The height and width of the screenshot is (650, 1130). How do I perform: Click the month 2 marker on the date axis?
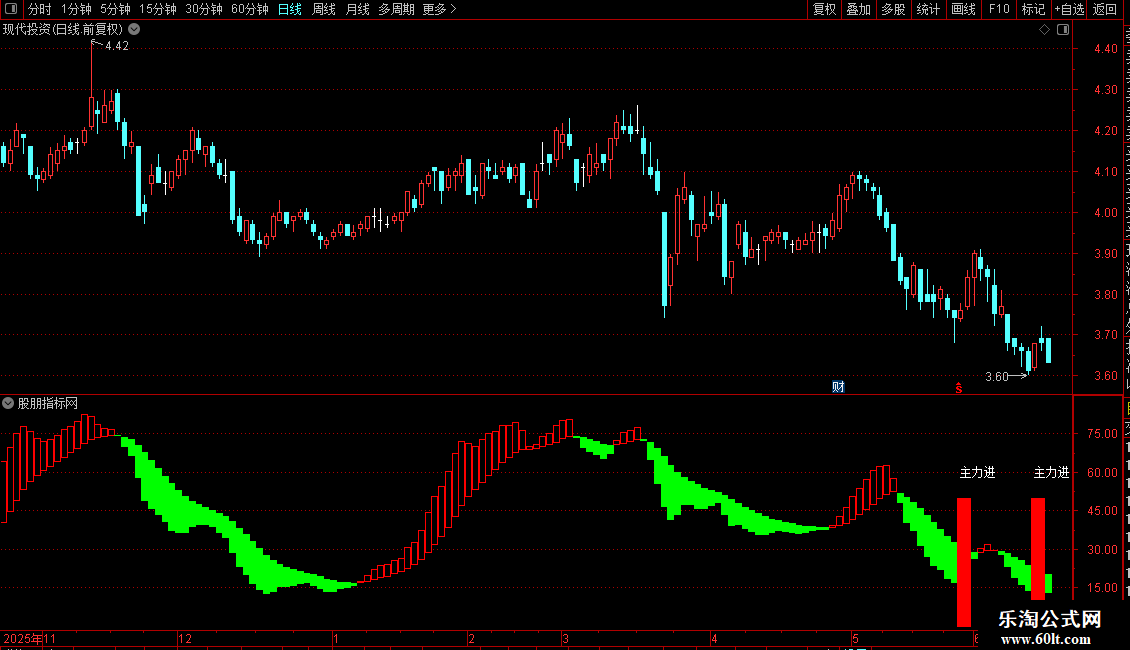coord(471,638)
